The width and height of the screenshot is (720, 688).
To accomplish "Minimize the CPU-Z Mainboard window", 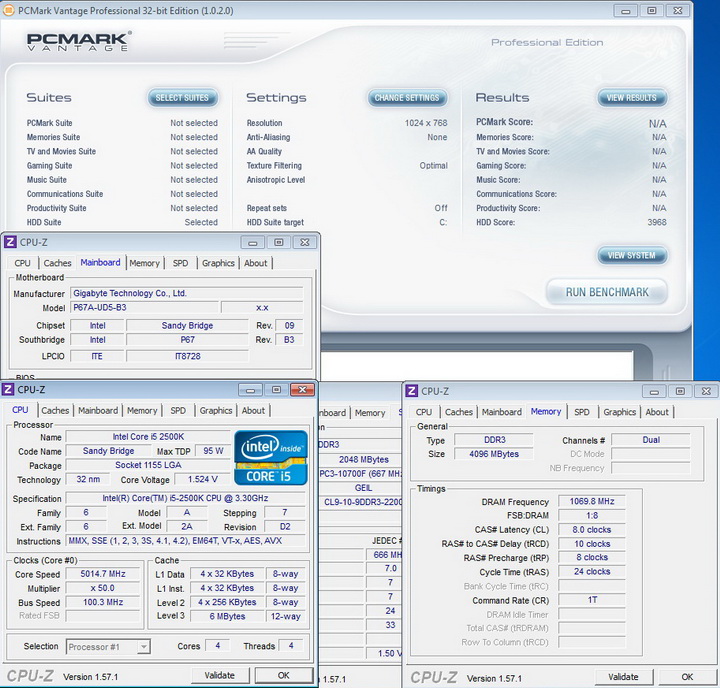I will (252, 242).
